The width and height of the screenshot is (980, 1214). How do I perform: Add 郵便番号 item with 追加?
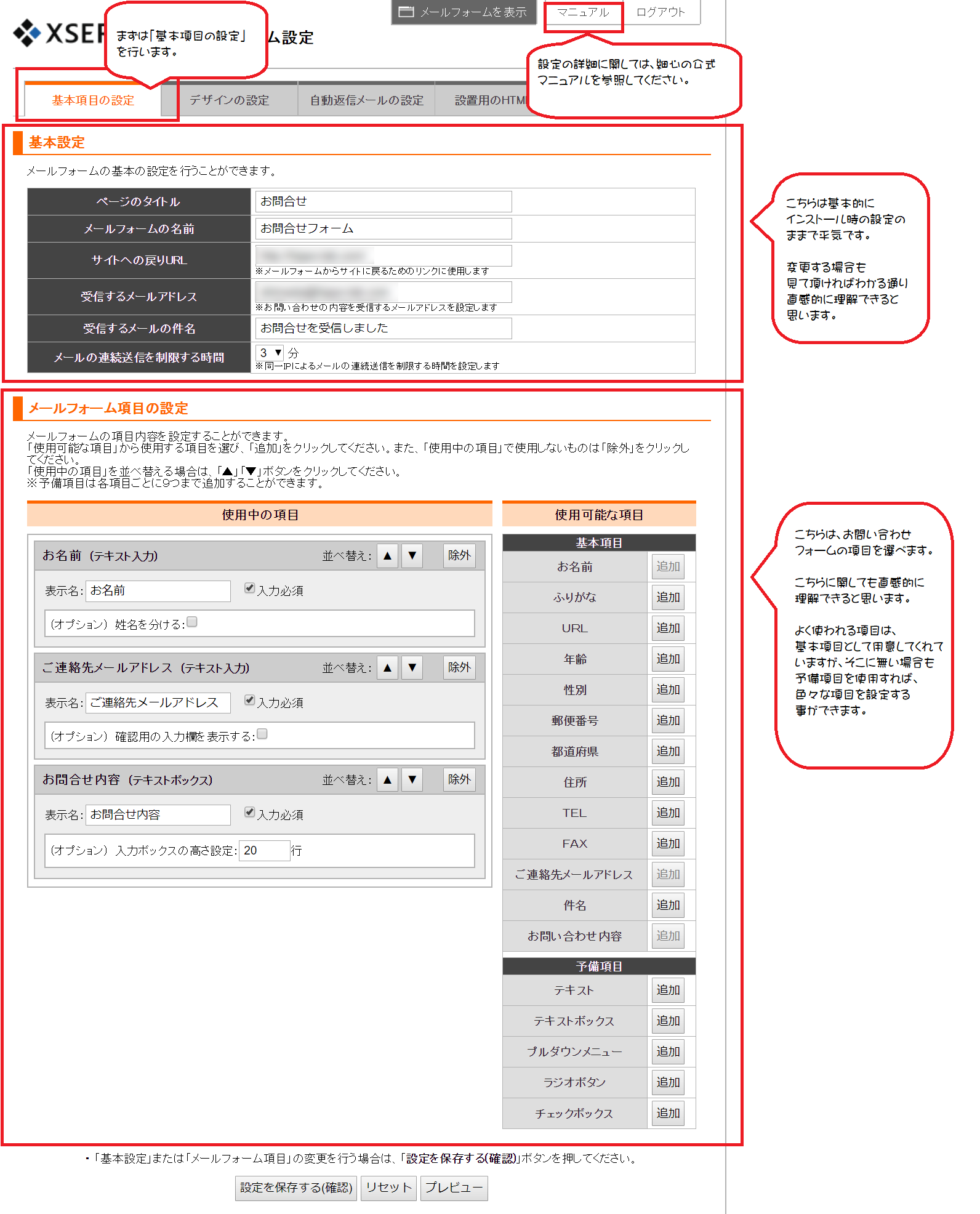pos(668,720)
